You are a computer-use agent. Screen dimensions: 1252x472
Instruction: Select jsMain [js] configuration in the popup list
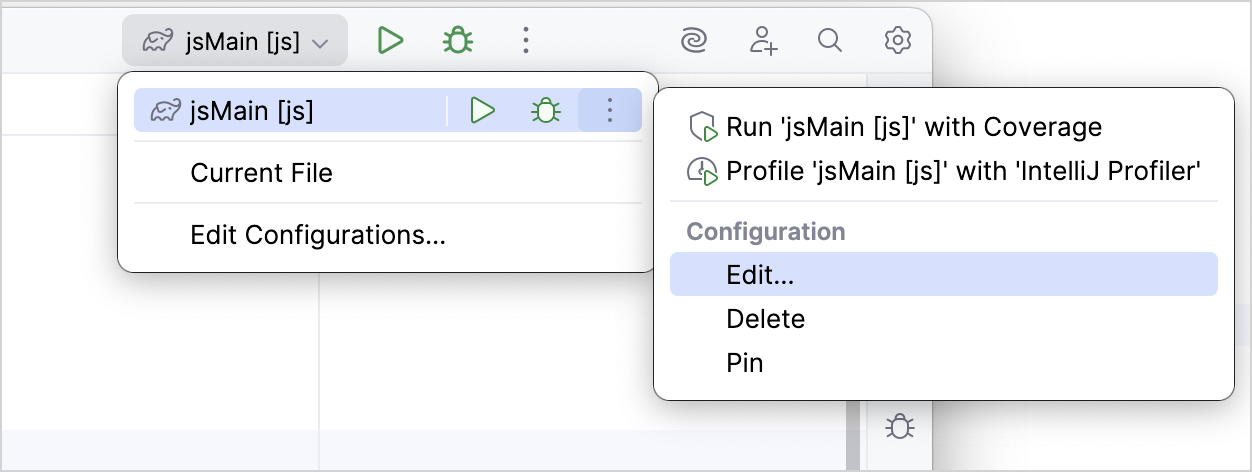[252, 111]
